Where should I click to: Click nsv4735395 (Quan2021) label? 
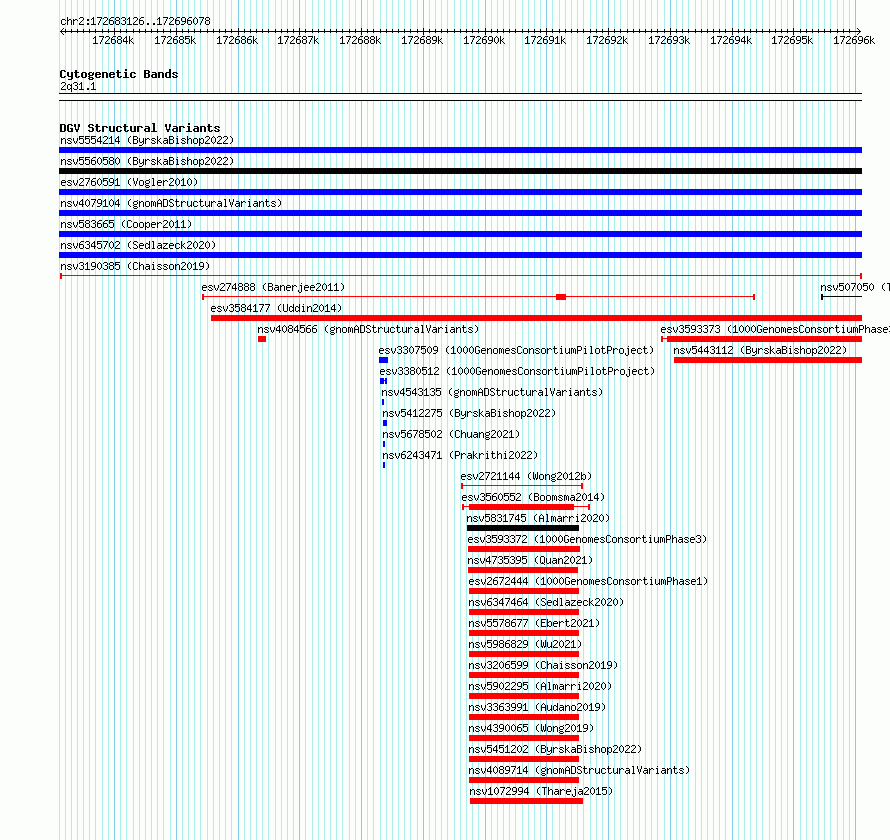click(530, 560)
